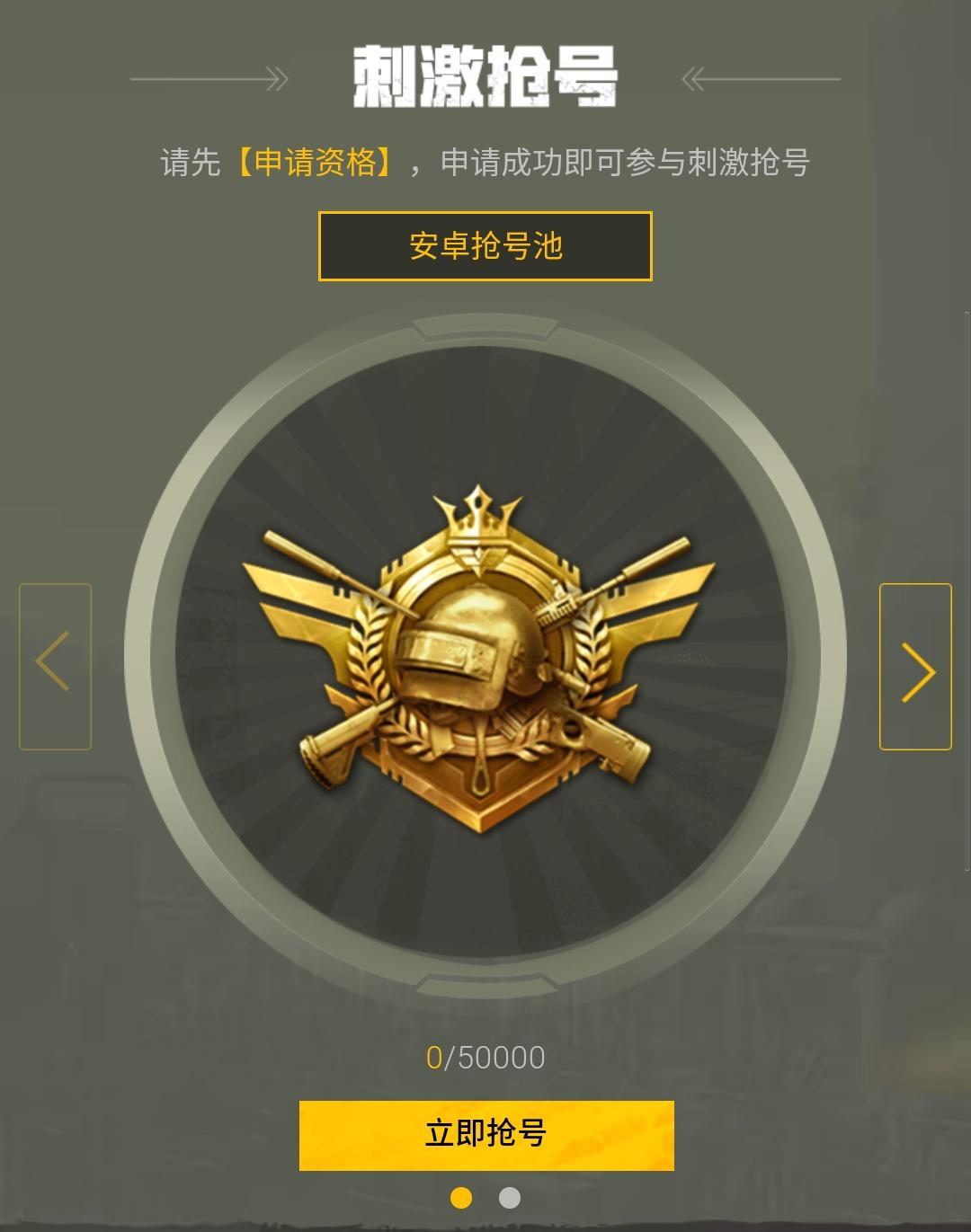971x1232 pixels.
Task: Tap the bottom notch of the circular frame
Action: click(485, 986)
